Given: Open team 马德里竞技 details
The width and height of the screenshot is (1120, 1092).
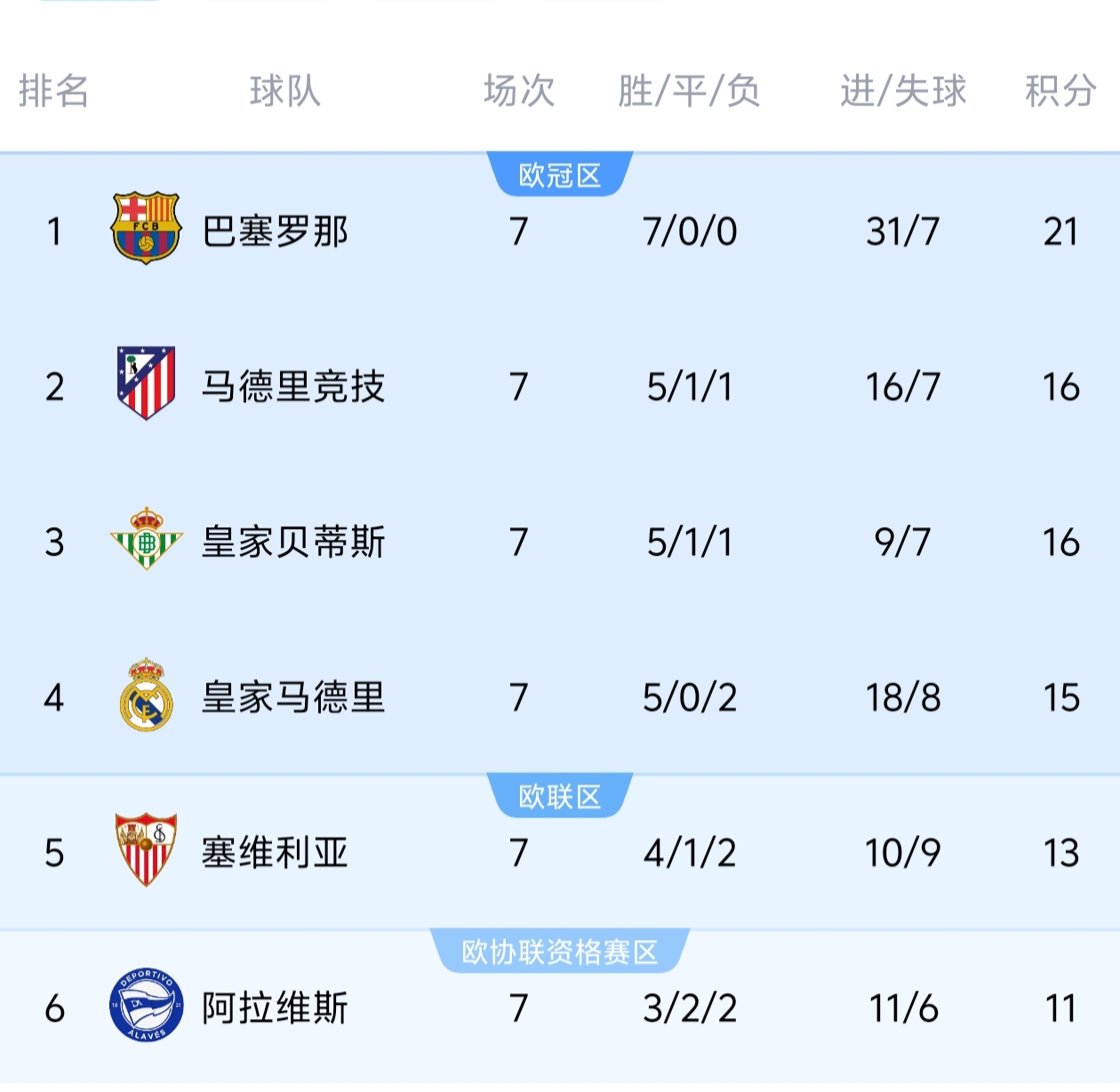Looking at the screenshot, I should [x=293, y=387].
